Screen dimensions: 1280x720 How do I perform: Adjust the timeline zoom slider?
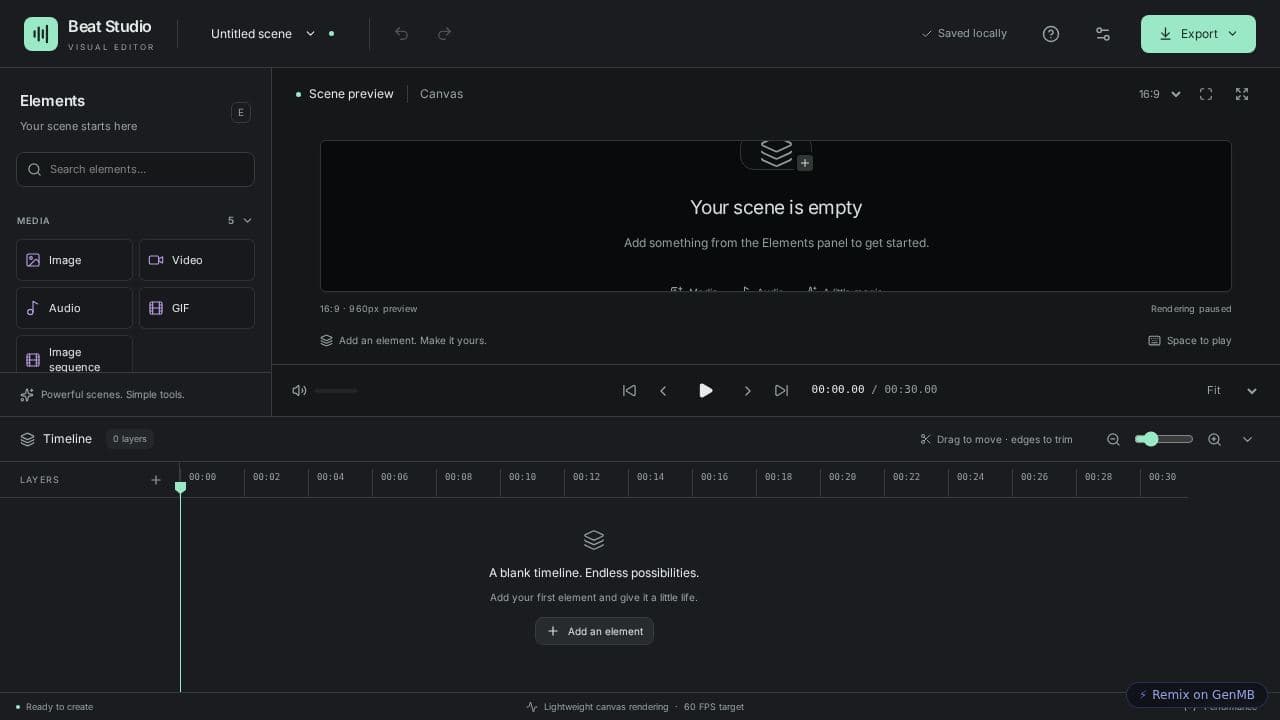(1164, 439)
